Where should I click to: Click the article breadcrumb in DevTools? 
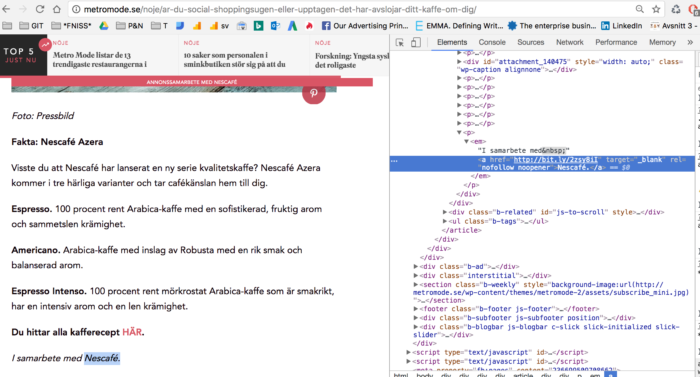(523, 374)
